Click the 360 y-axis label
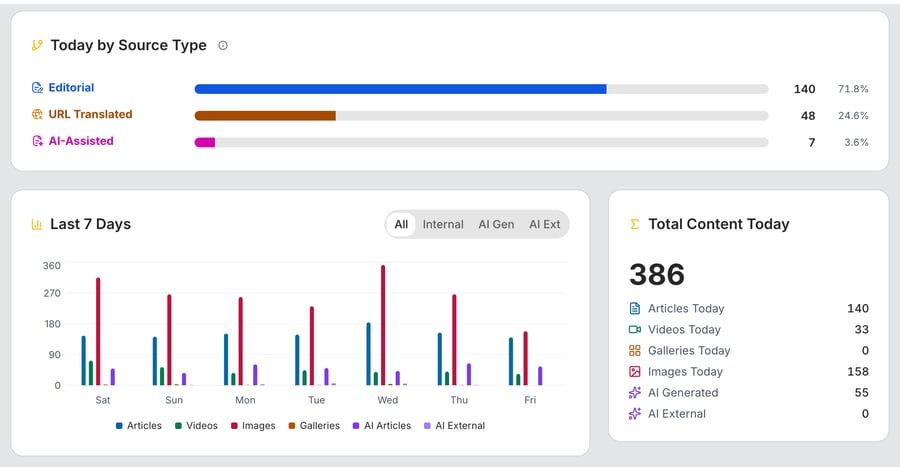Viewport: 900px width, 467px height. coord(52,266)
